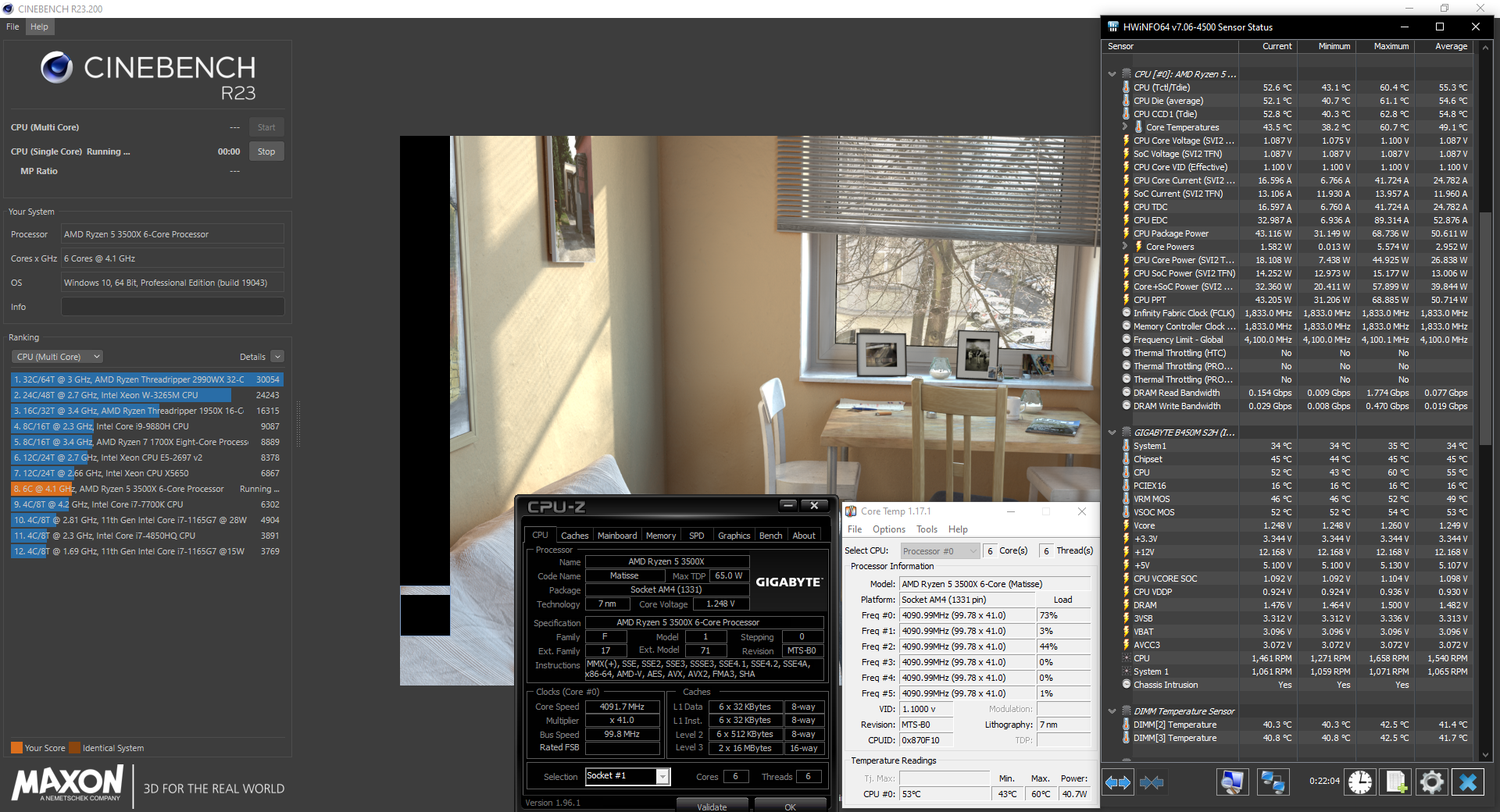The width and height of the screenshot is (1500, 812).
Task: Click the Info input field in Cinebench
Action: (173, 307)
